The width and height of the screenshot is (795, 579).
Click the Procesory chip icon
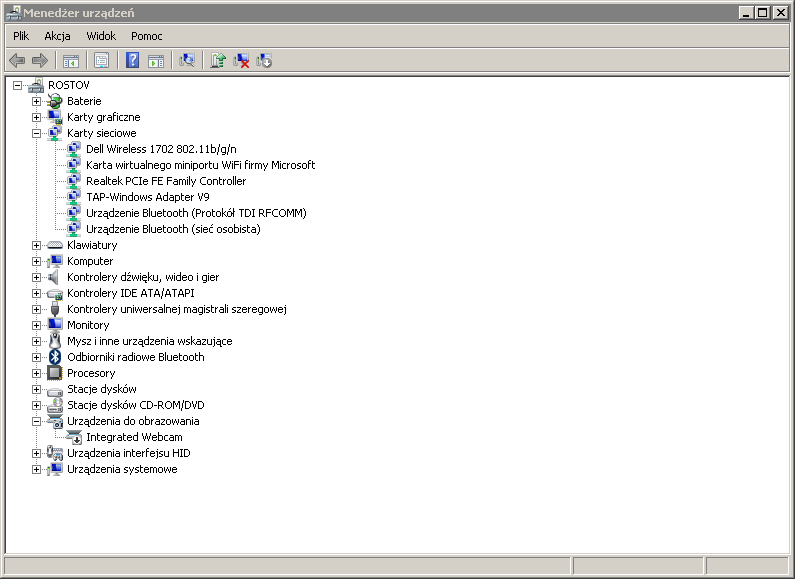(x=55, y=373)
